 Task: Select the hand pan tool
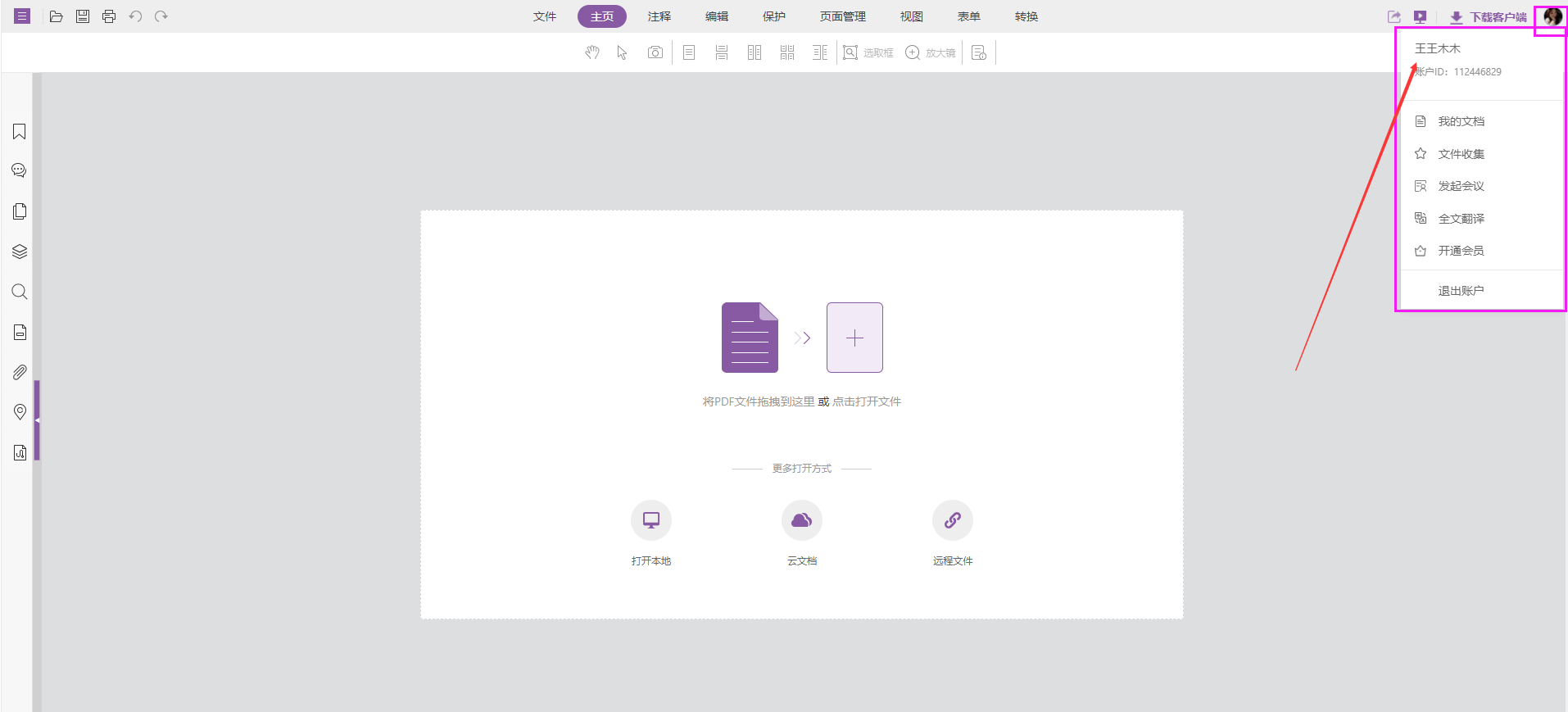[x=592, y=52]
